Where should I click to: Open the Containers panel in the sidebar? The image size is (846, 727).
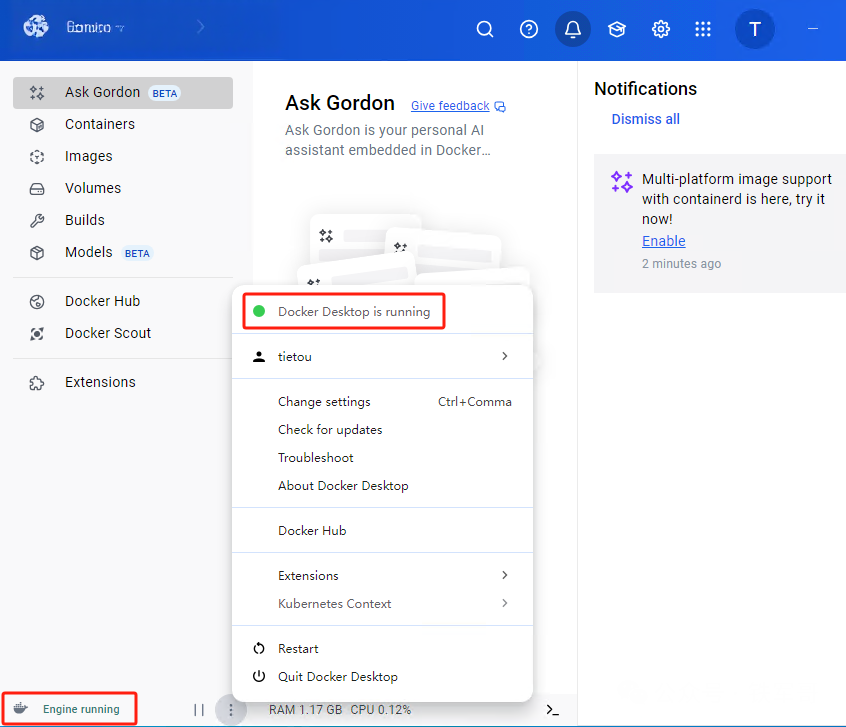[99, 124]
